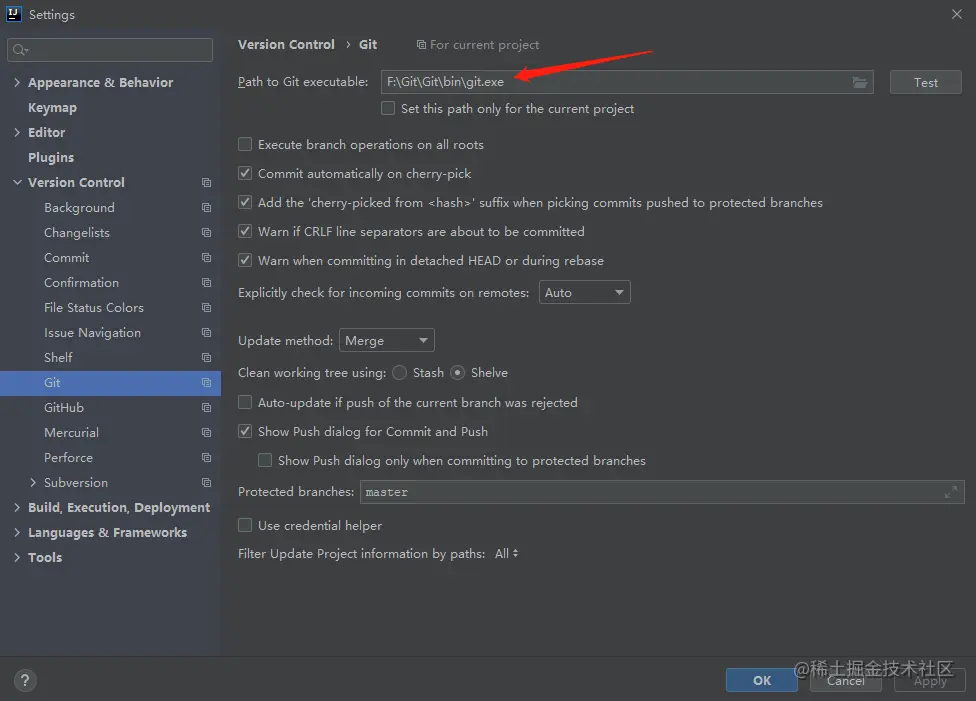Click the search magnifier icon in settings search
The image size is (976, 701).
(20, 50)
